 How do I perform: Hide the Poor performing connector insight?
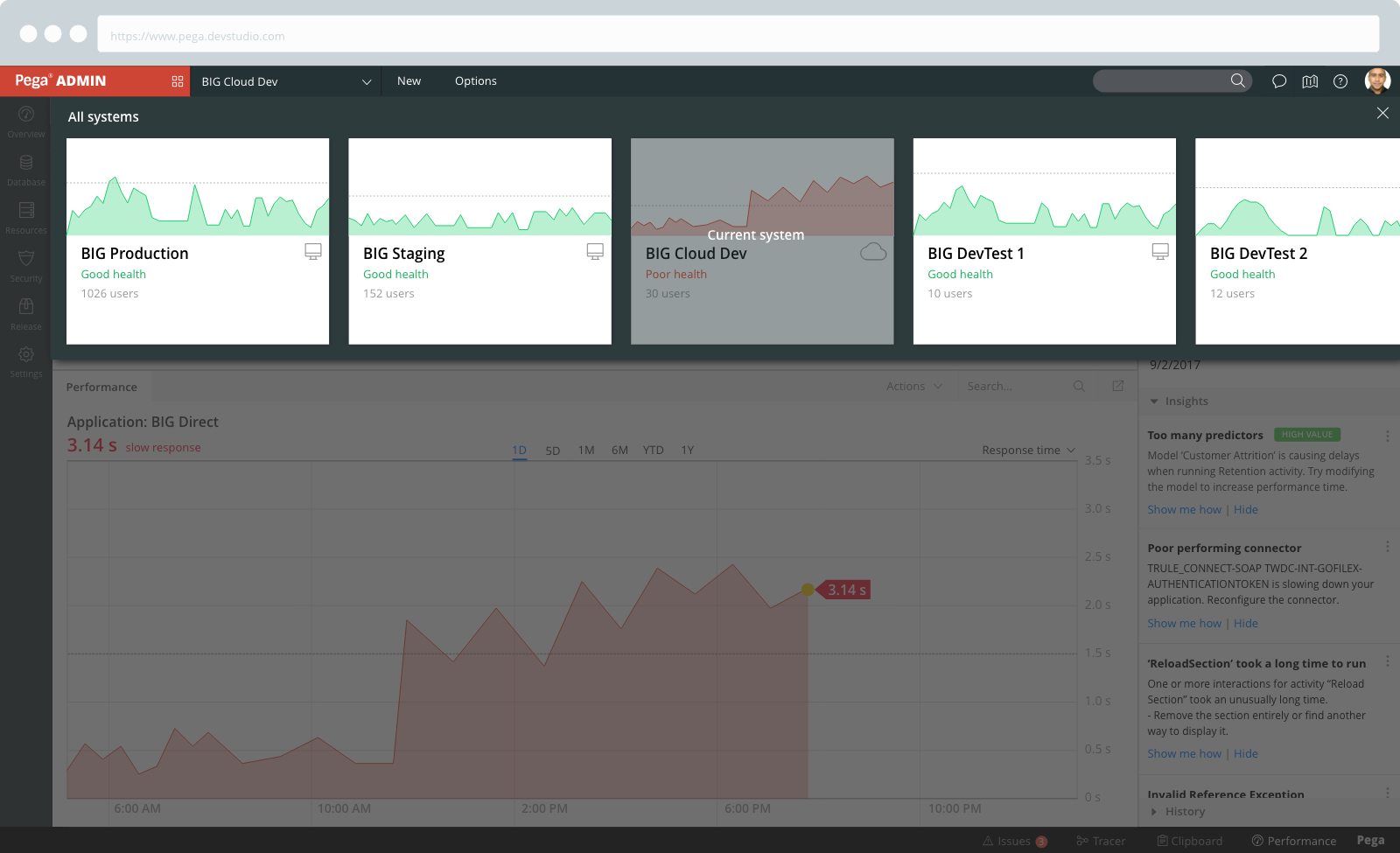1246,623
